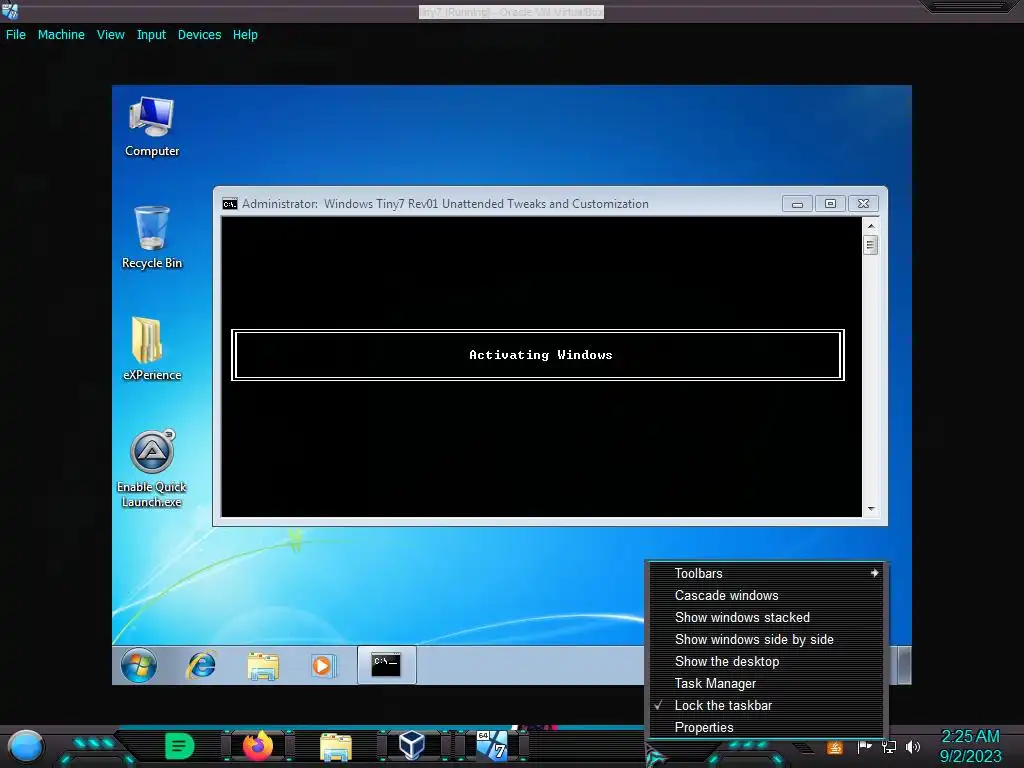Click the guest Show desktop strip
Screen dimensions: 1024x768
(x=904, y=665)
